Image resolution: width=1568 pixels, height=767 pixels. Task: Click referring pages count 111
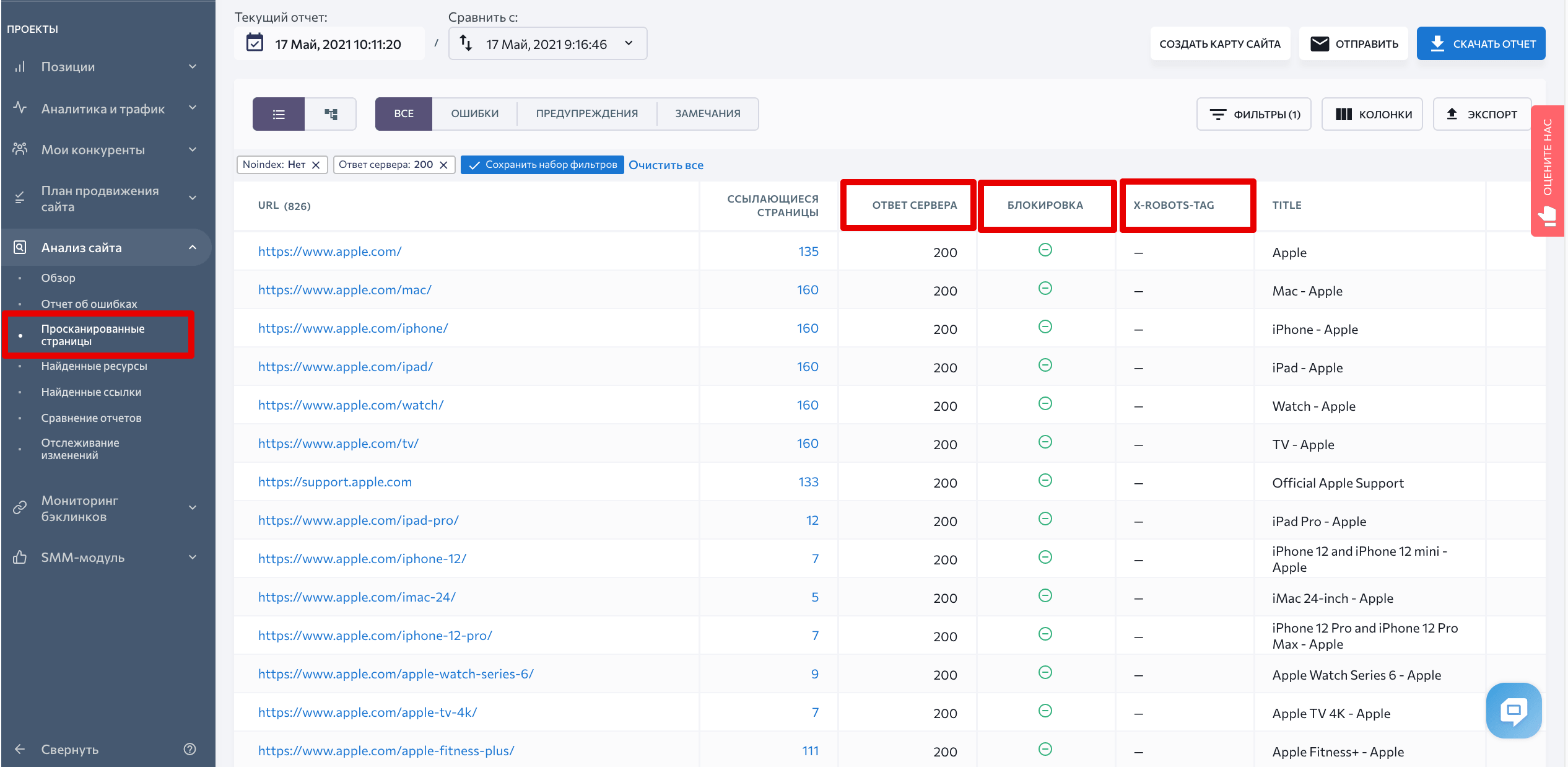tap(810, 750)
